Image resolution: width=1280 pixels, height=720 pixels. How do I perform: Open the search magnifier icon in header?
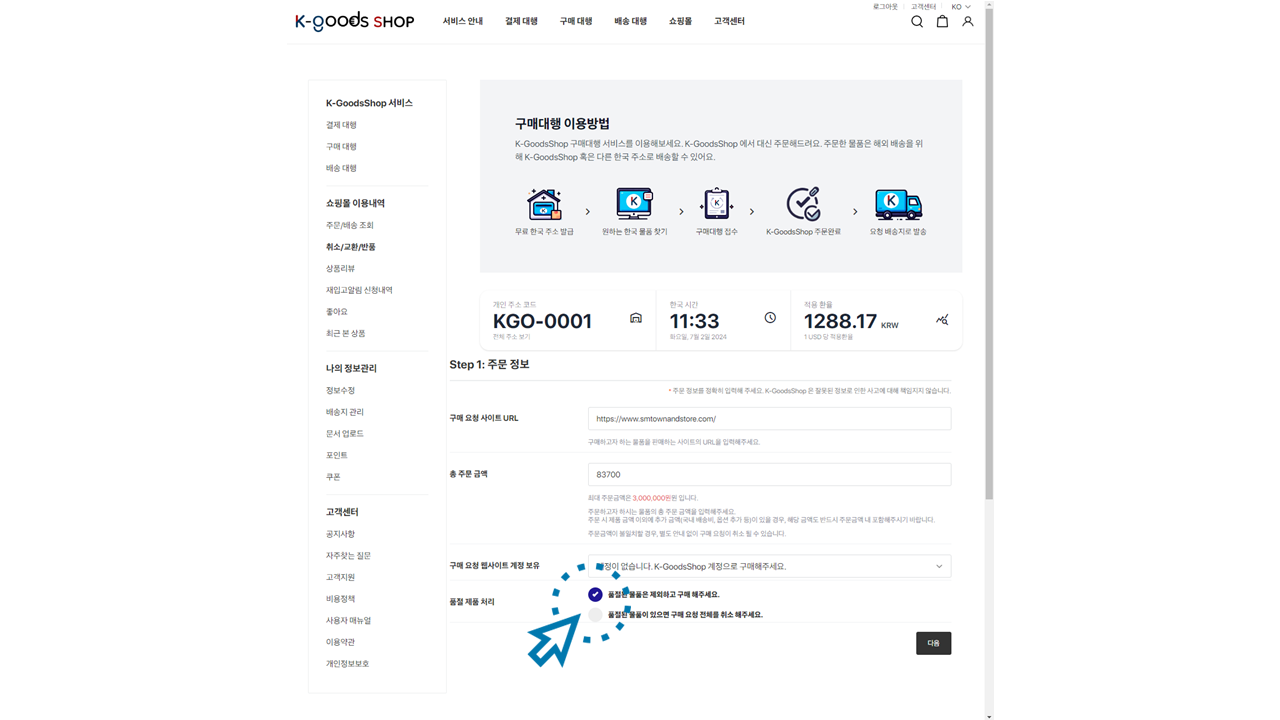coord(916,21)
